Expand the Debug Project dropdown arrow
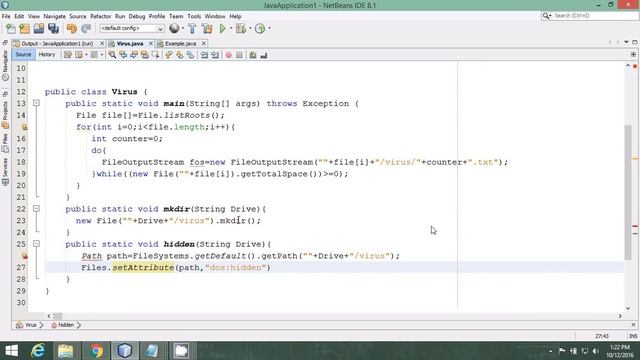This screenshot has width=640, height=360. coord(250,28)
